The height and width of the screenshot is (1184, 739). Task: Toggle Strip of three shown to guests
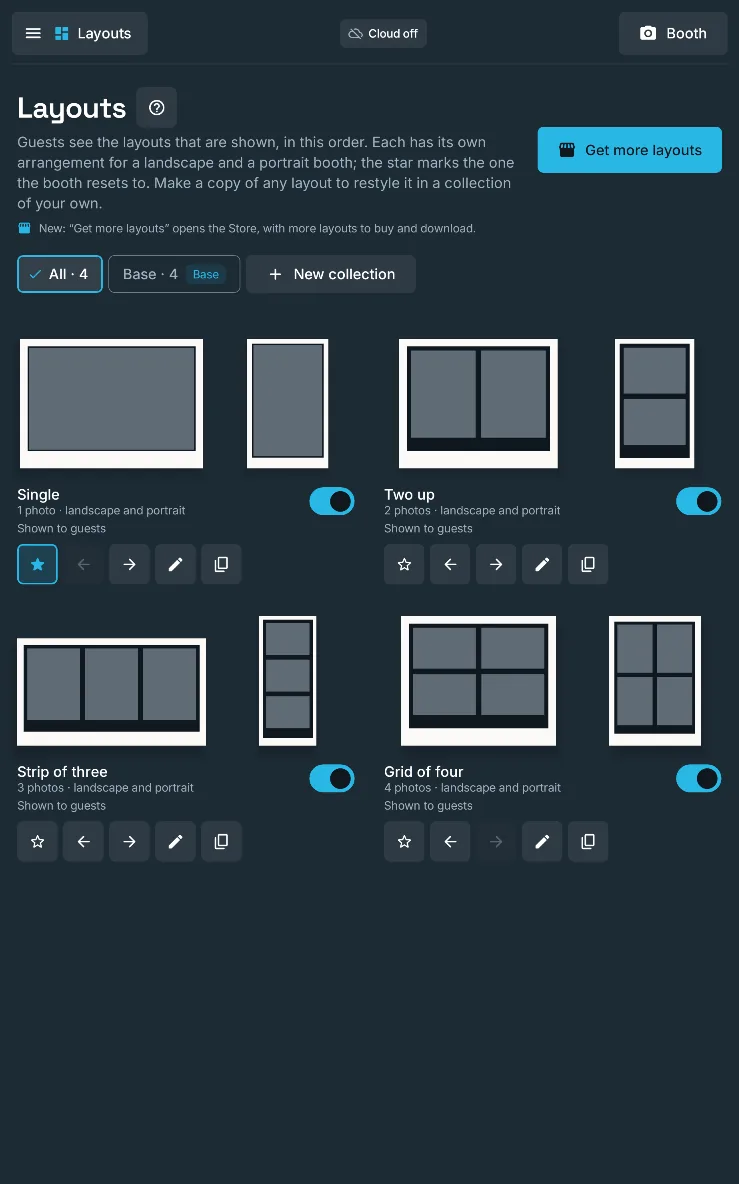tap(332, 778)
